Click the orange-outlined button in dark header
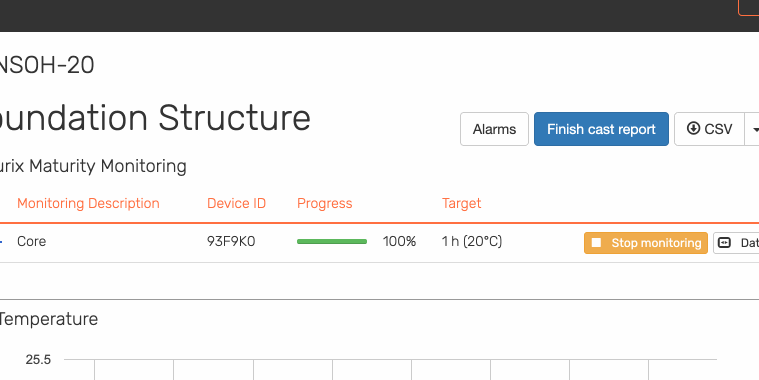Screen dimensions: 759x380 click(749, 7)
